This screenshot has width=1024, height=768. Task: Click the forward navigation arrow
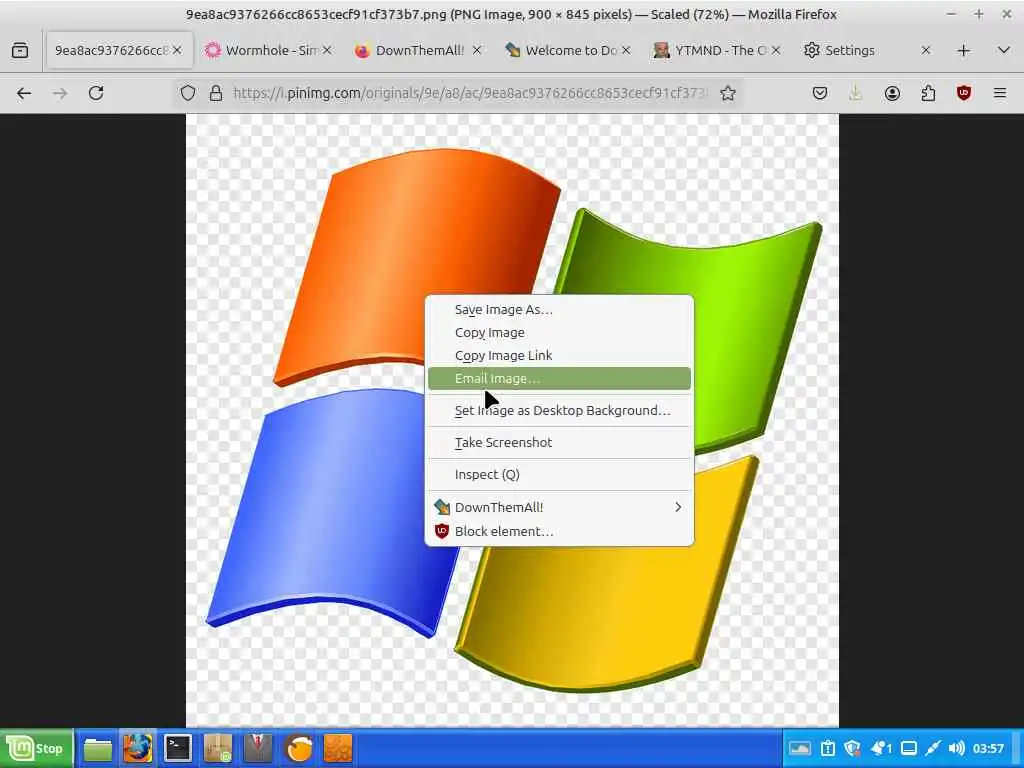click(x=60, y=93)
